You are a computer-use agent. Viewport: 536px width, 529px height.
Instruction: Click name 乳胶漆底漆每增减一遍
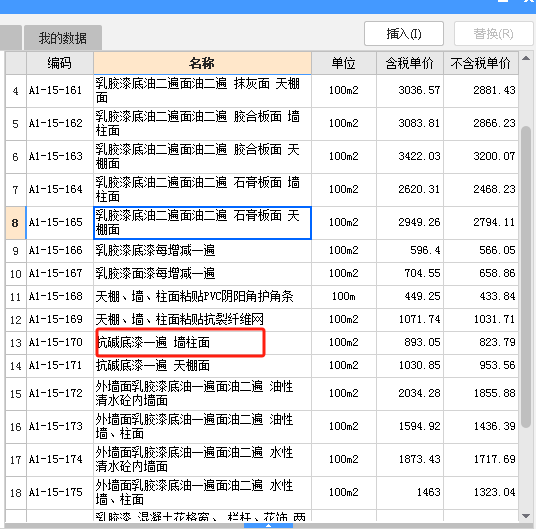tap(155, 250)
